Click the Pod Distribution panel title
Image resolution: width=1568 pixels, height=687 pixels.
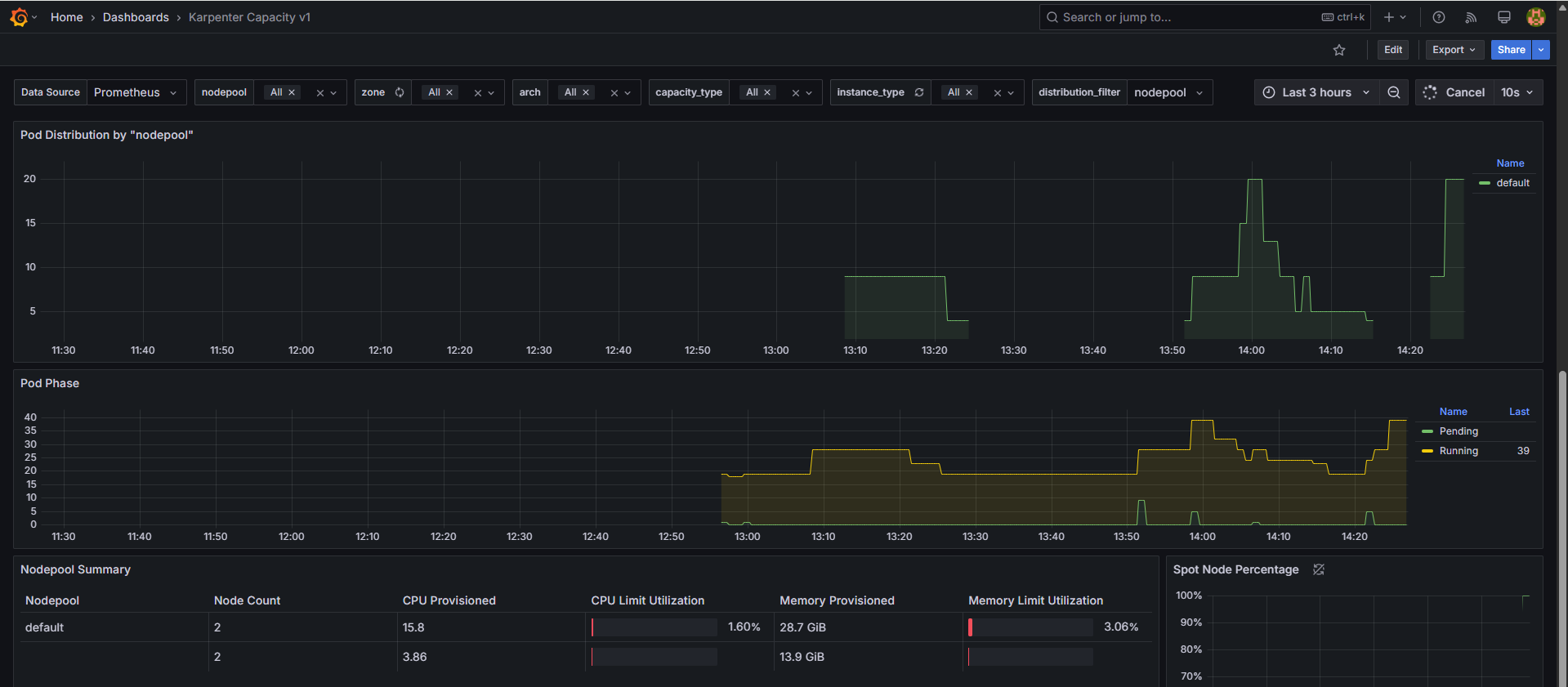pyautogui.click(x=107, y=135)
